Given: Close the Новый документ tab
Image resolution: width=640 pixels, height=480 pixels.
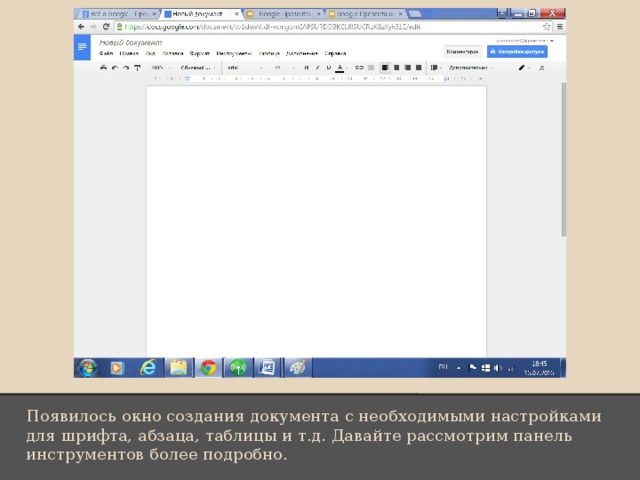Looking at the screenshot, I should point(236,14).
